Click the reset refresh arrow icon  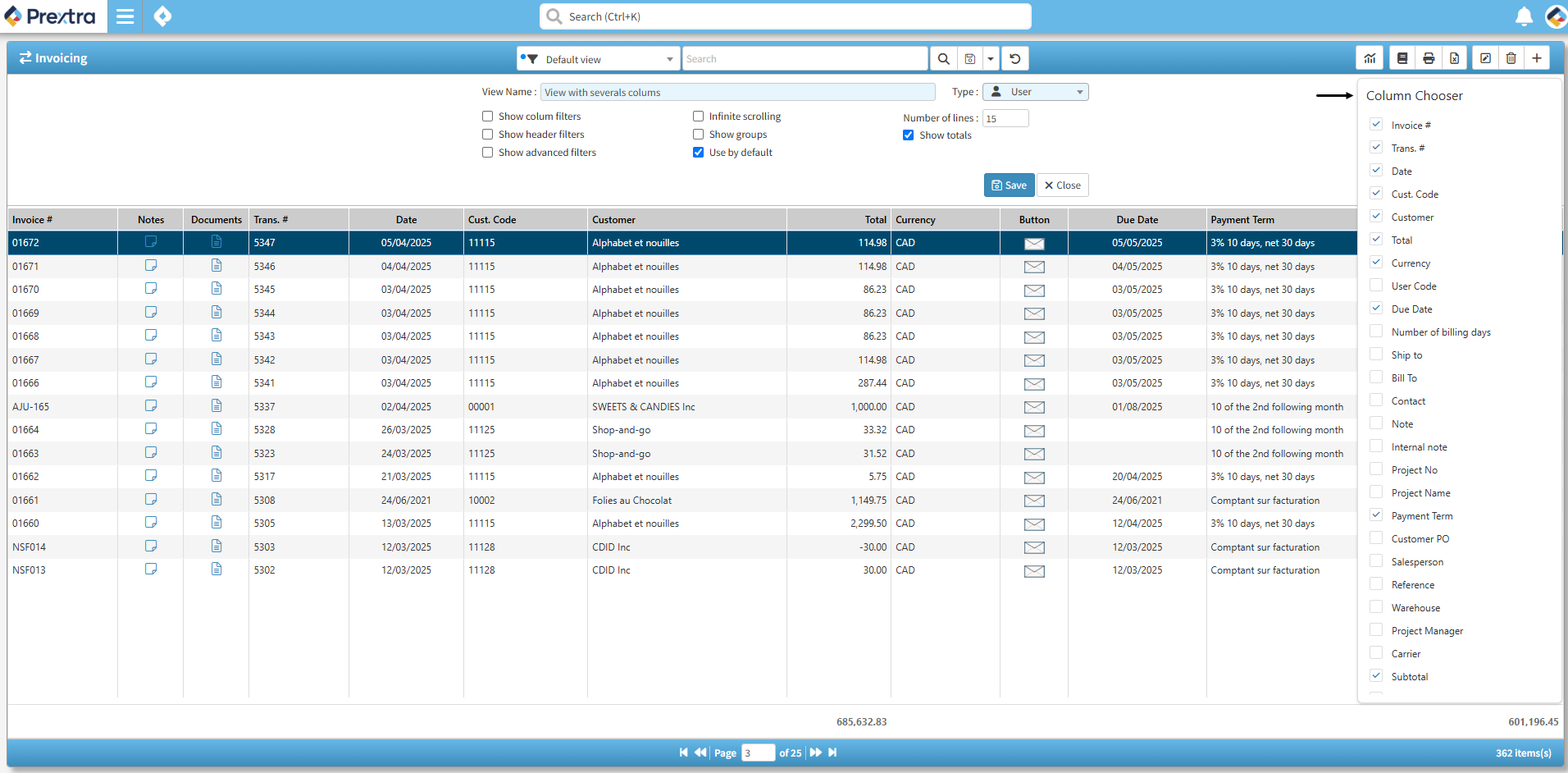pos(1015,59)
